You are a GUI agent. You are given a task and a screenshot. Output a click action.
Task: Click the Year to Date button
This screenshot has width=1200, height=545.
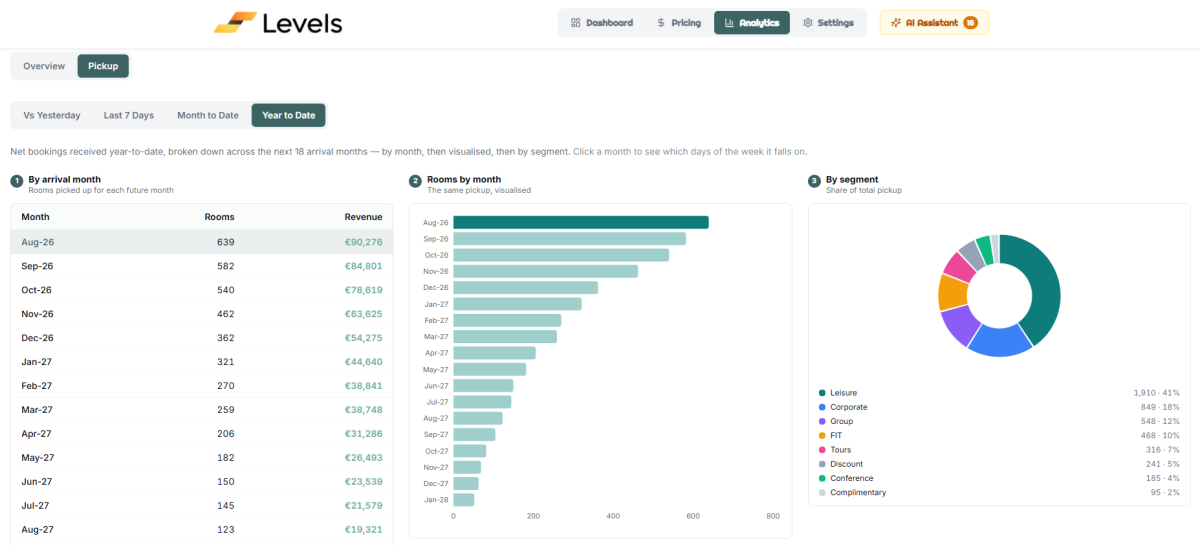(x=288, y=115)
